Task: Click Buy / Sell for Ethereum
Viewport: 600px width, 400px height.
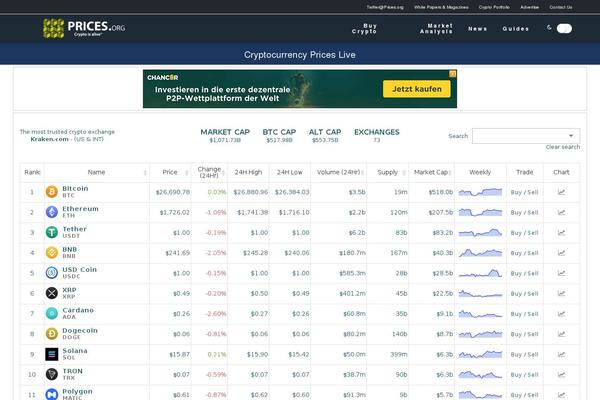Action: [525, 212]
